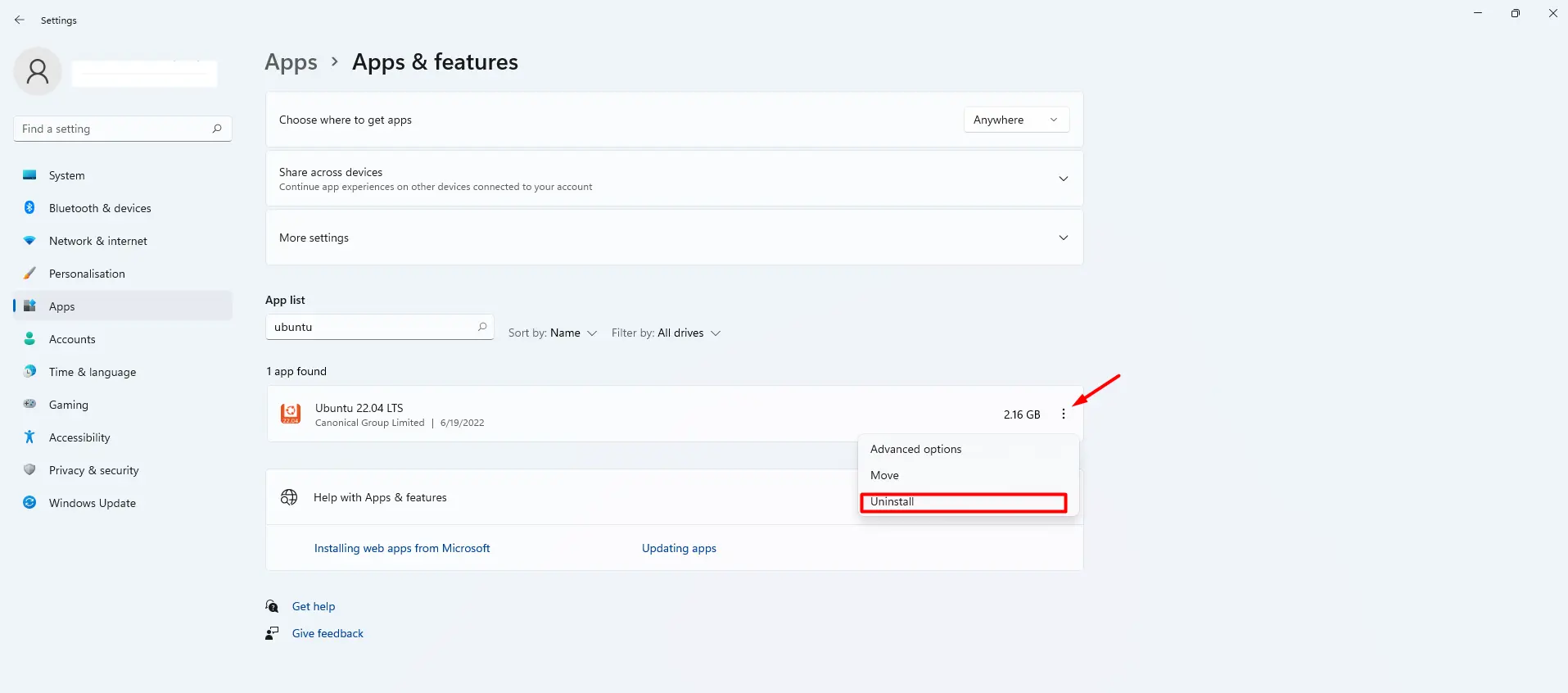1568x693 pixels.
Task: Open the Filter by All drives dropdown
Action: pyautogui.click(x=666, y=333)
